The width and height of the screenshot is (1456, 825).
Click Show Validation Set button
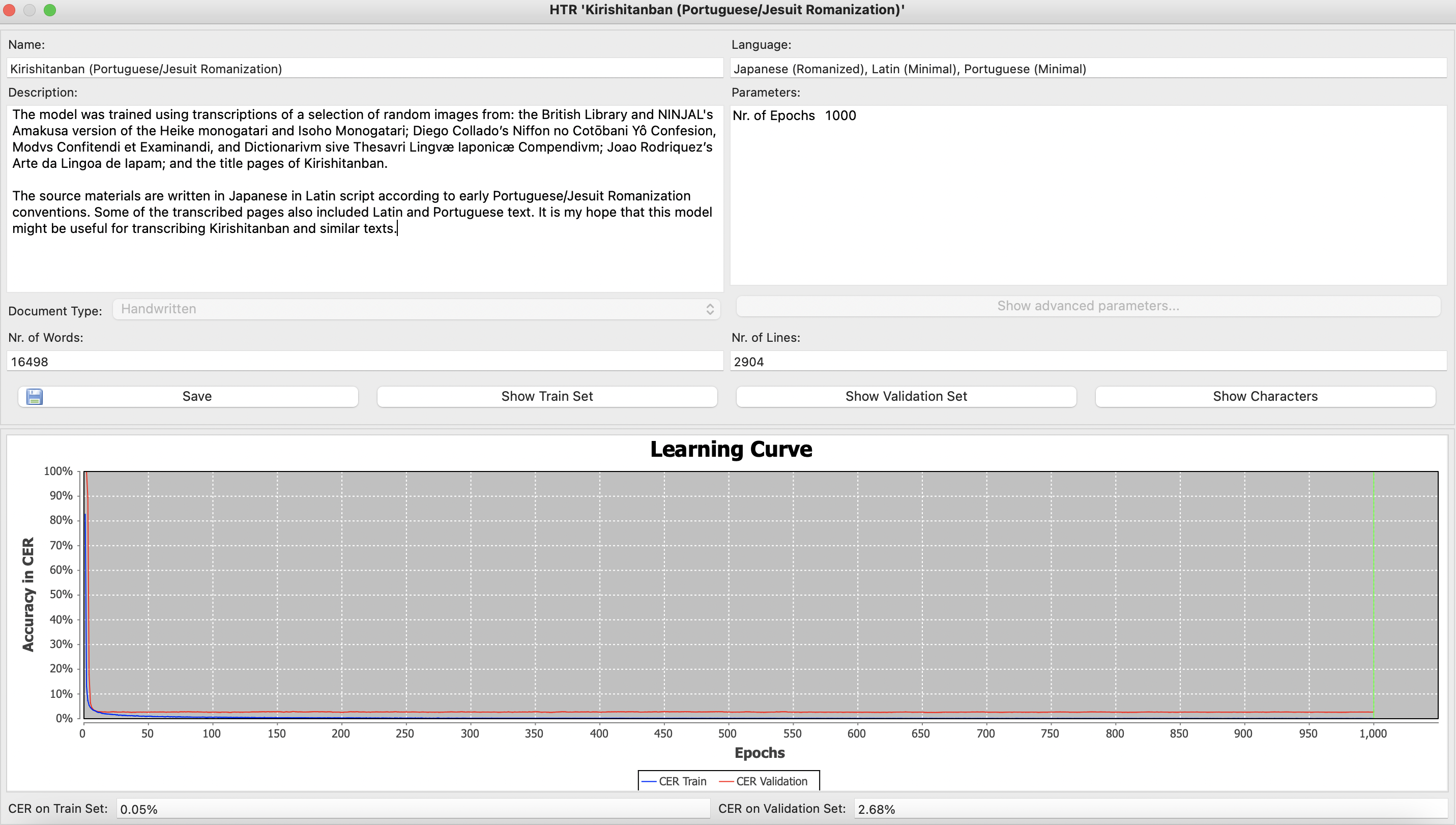tap(906, 397)
